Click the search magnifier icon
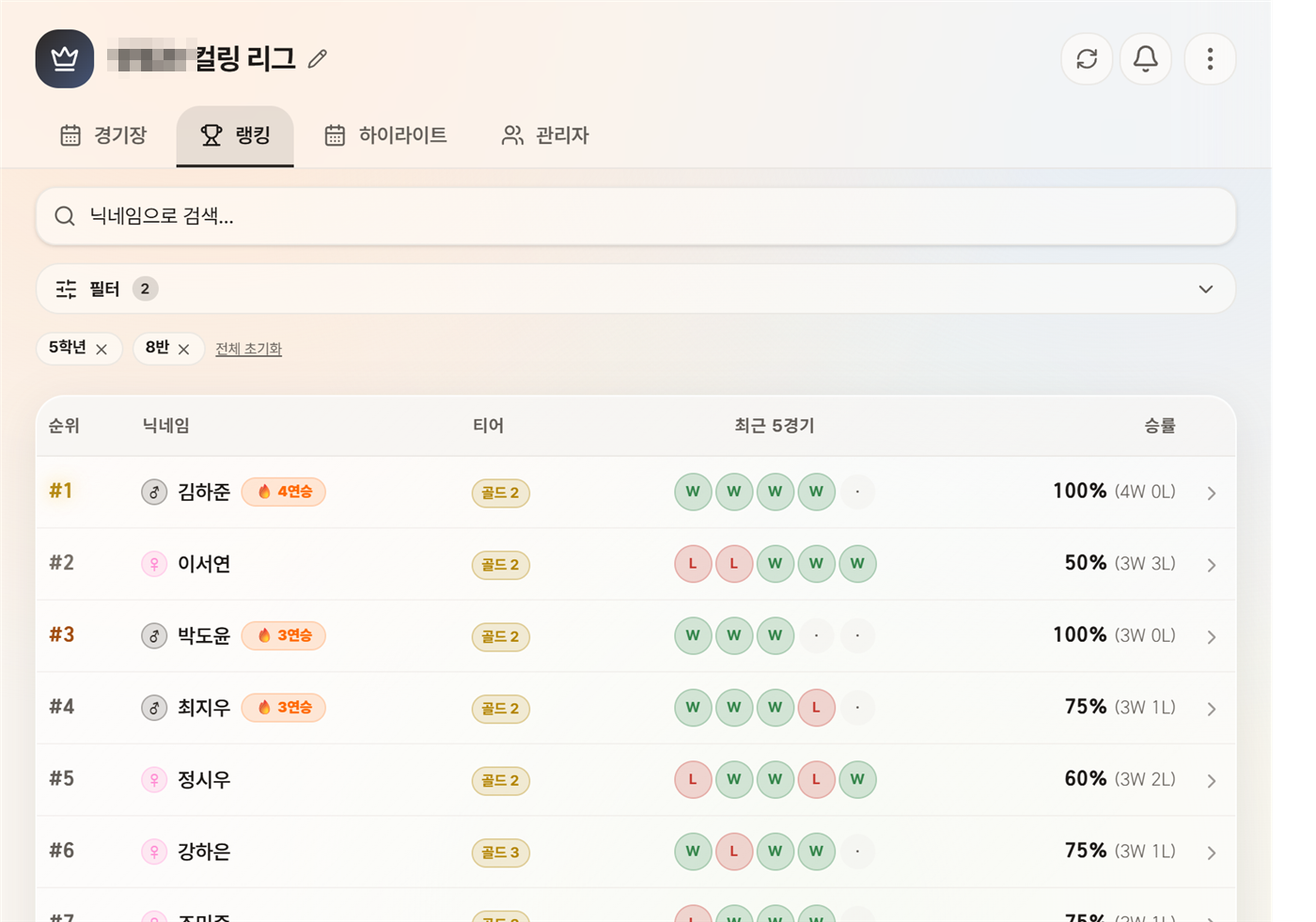1316x922 pixels. point(65,216)
